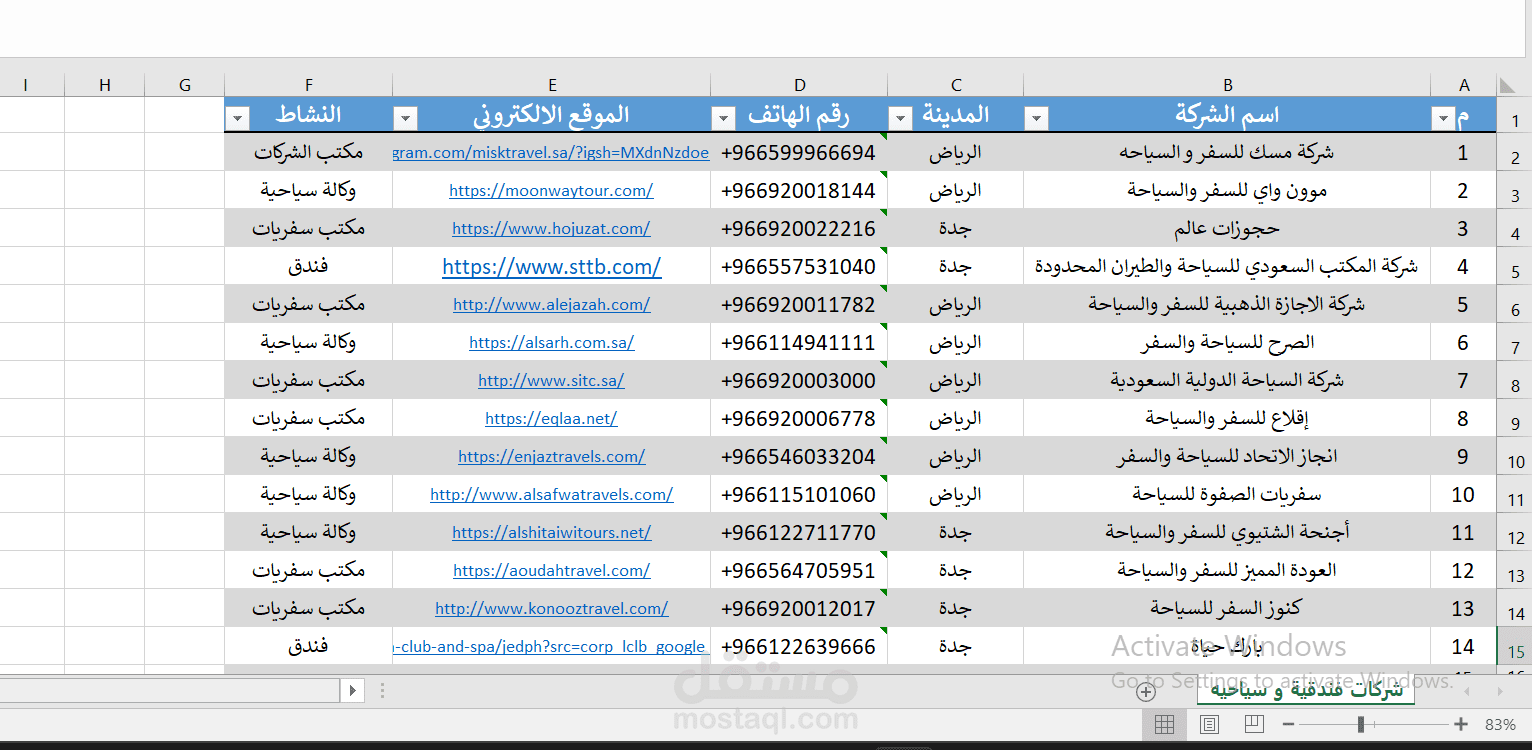Open Page Layout view from the status bar

pos(1208,724)
